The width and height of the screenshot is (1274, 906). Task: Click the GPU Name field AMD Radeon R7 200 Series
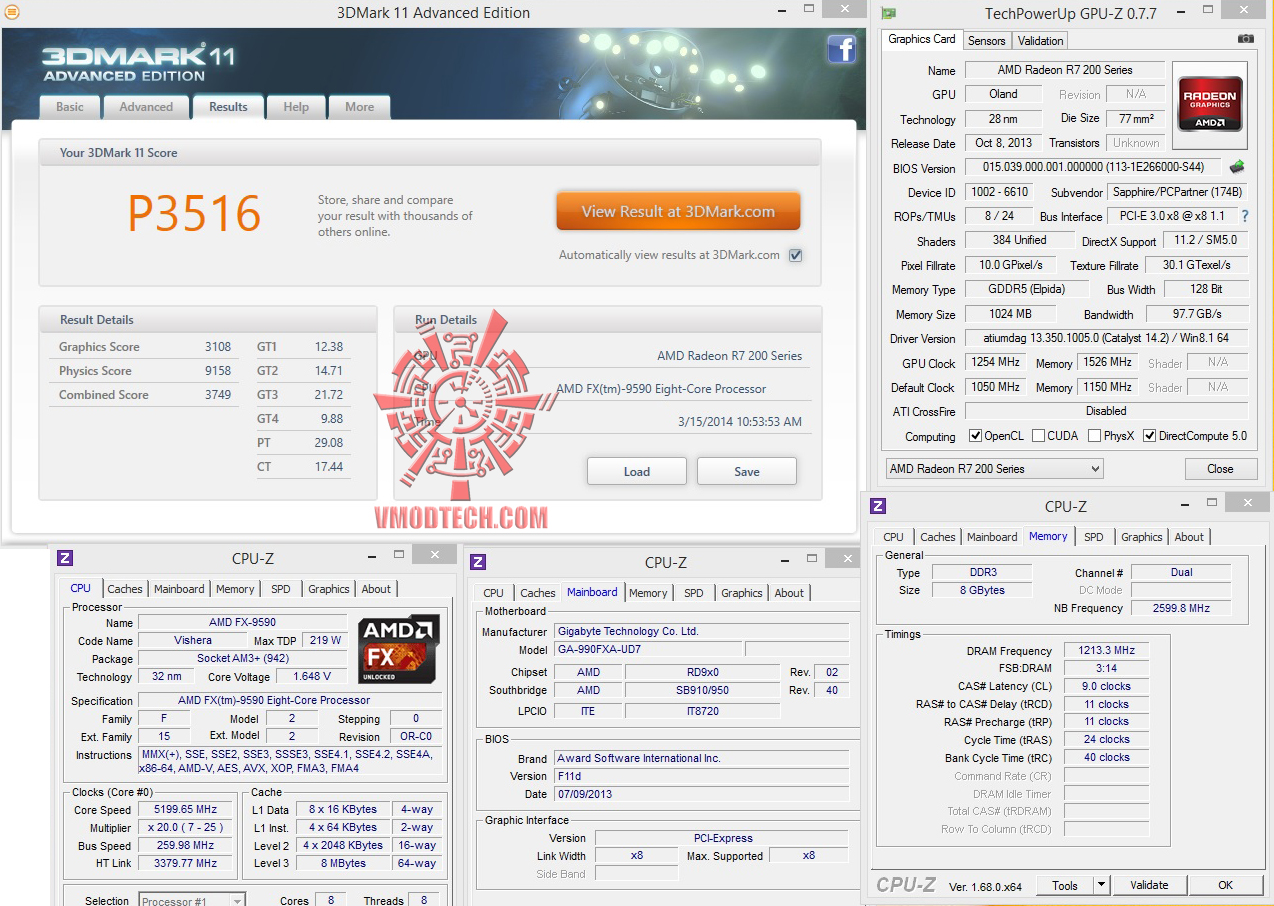(1065, 70)
